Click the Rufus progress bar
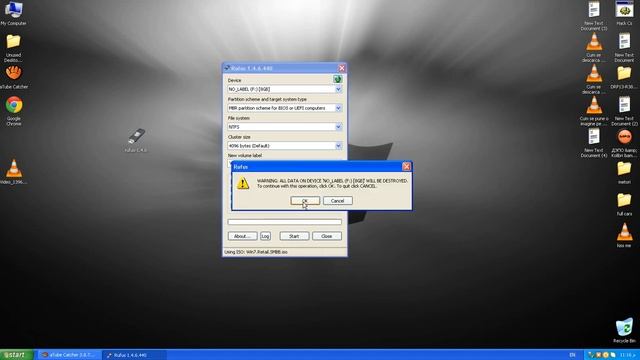The height and width of the screenshot is (360, 640). (x=284, y=222)
